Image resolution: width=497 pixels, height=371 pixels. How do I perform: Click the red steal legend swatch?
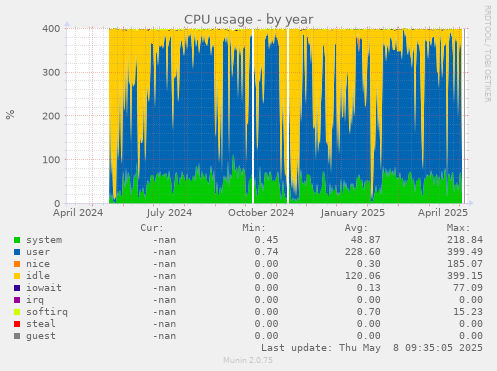tap(17, 324)
